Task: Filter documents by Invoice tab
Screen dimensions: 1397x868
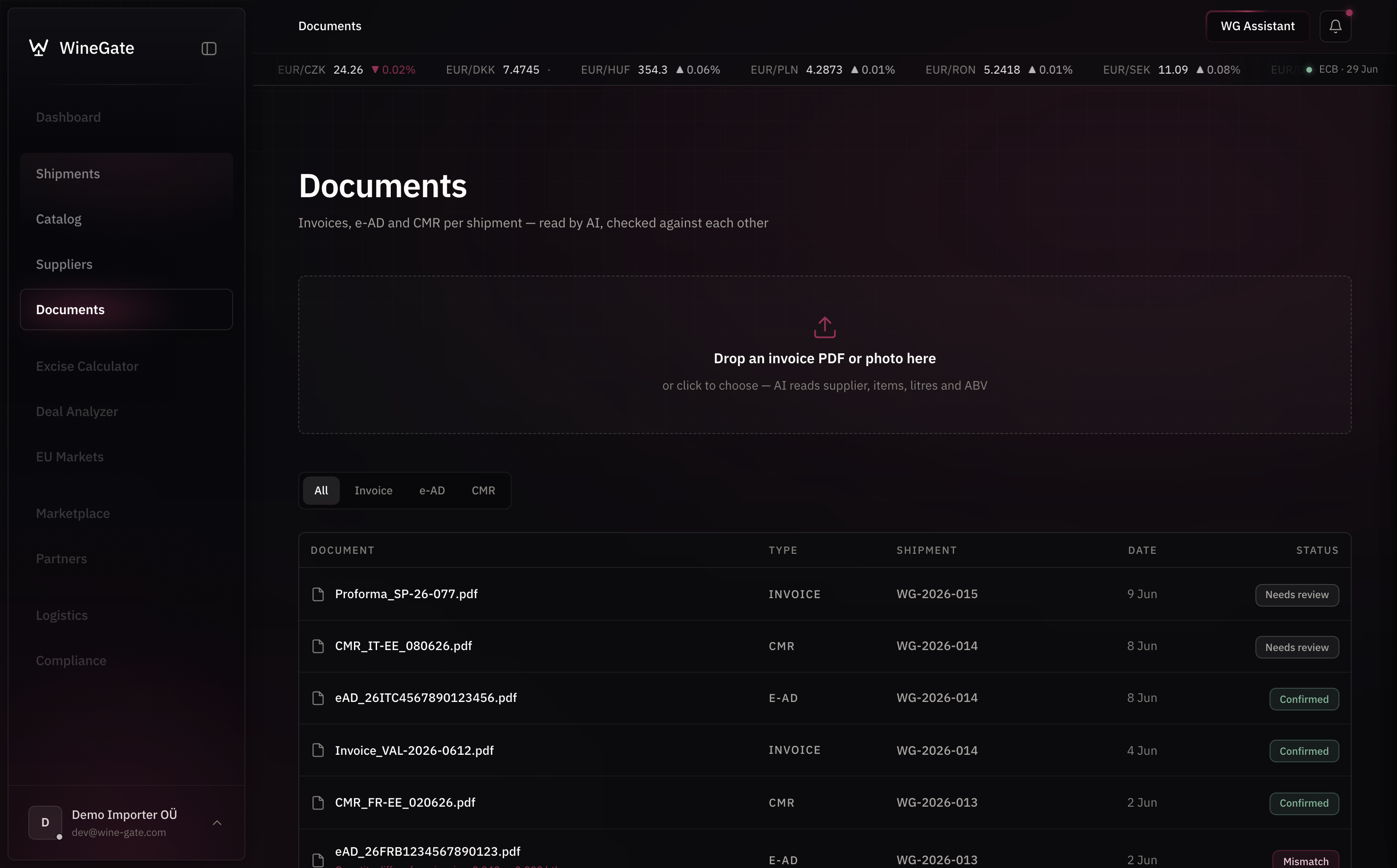Action: [x=373, y=491]
